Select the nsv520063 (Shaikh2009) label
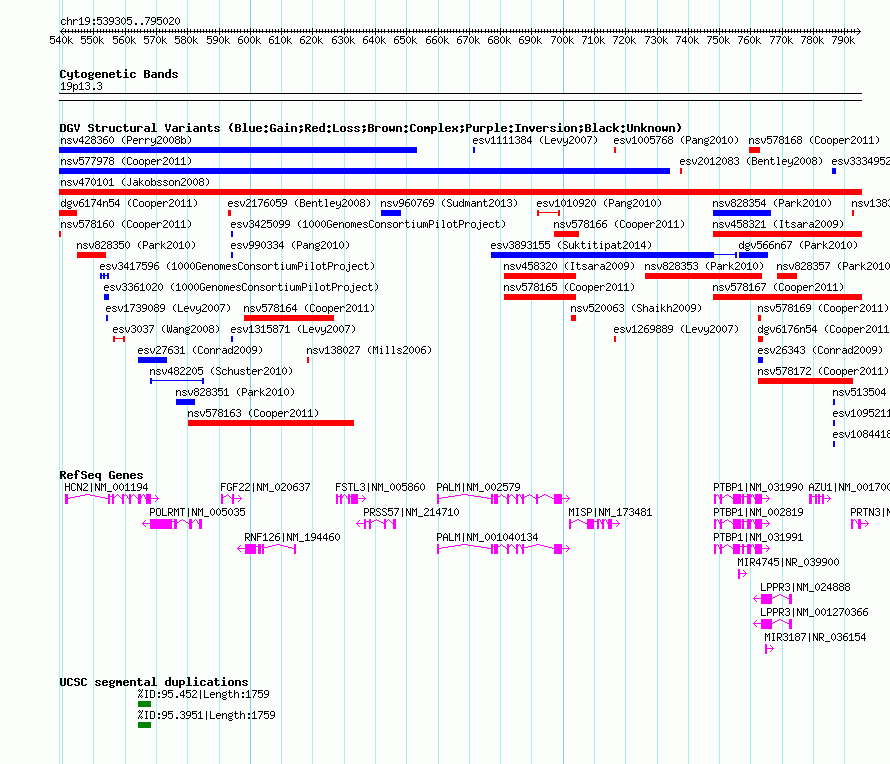The width and height of the screenshot is (890, 764). coord(636,308)
